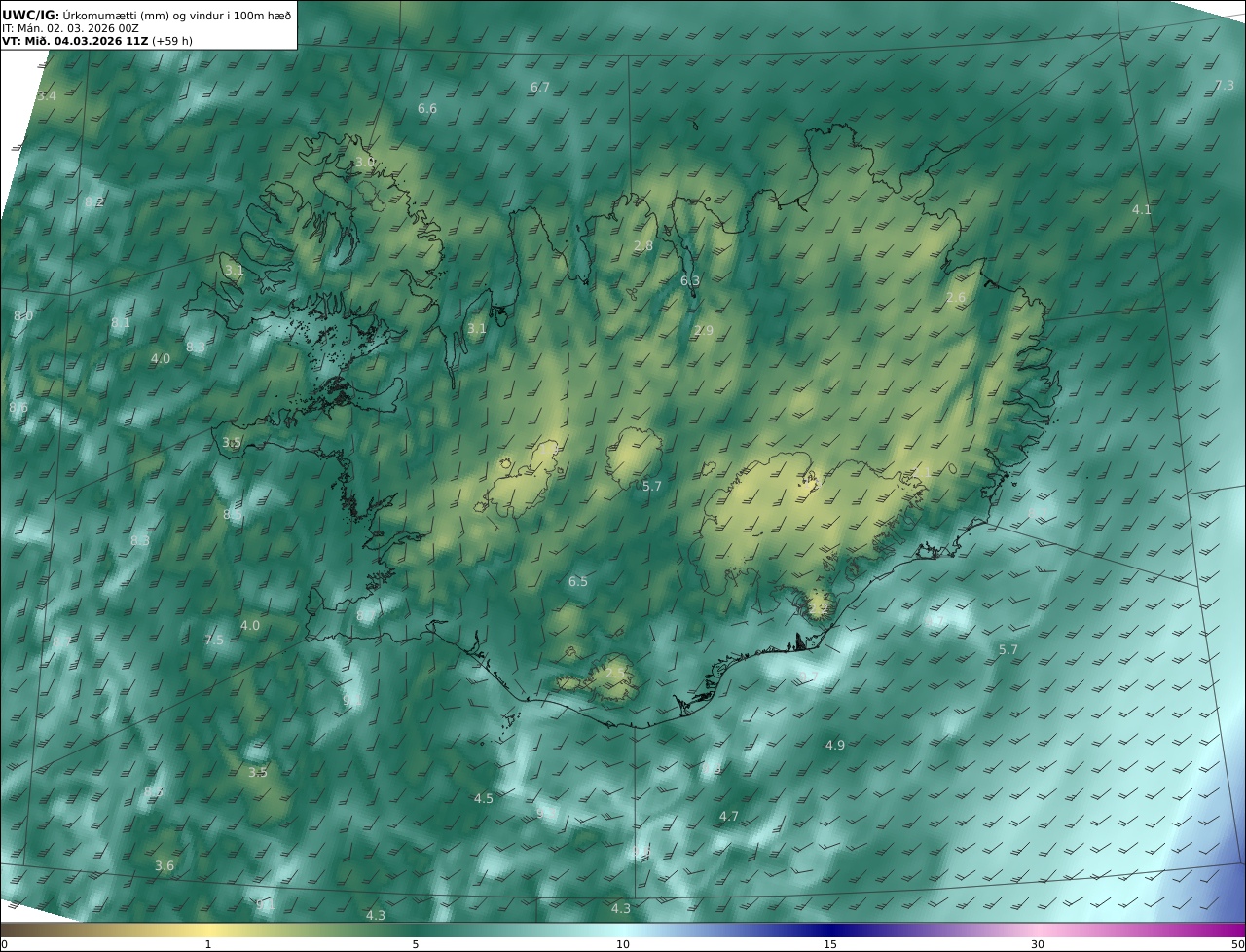Click the color scale tick label 1
The image size is (1246, 952).
[208, 944]
